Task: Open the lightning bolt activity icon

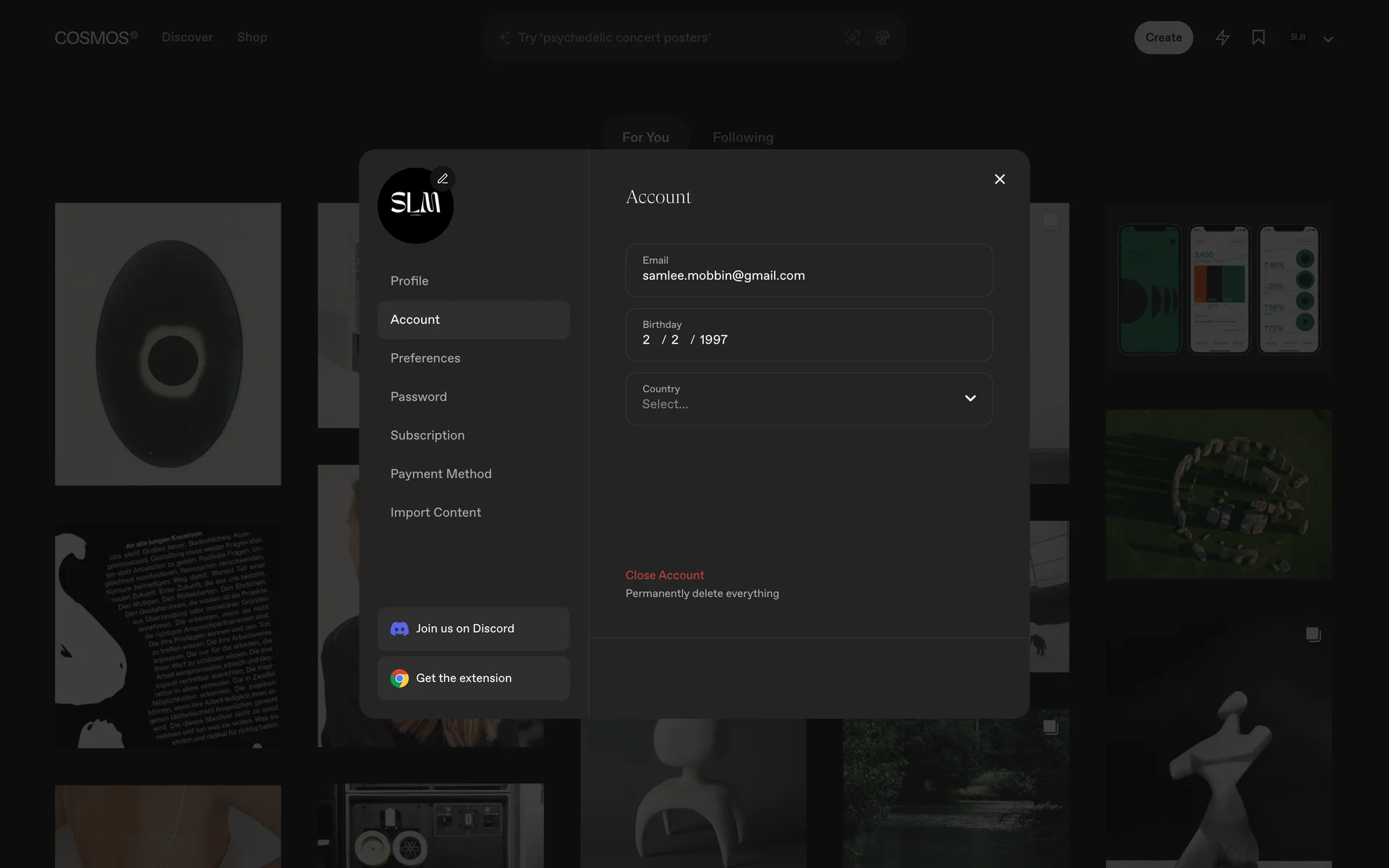Action: tap(1222, 38)
